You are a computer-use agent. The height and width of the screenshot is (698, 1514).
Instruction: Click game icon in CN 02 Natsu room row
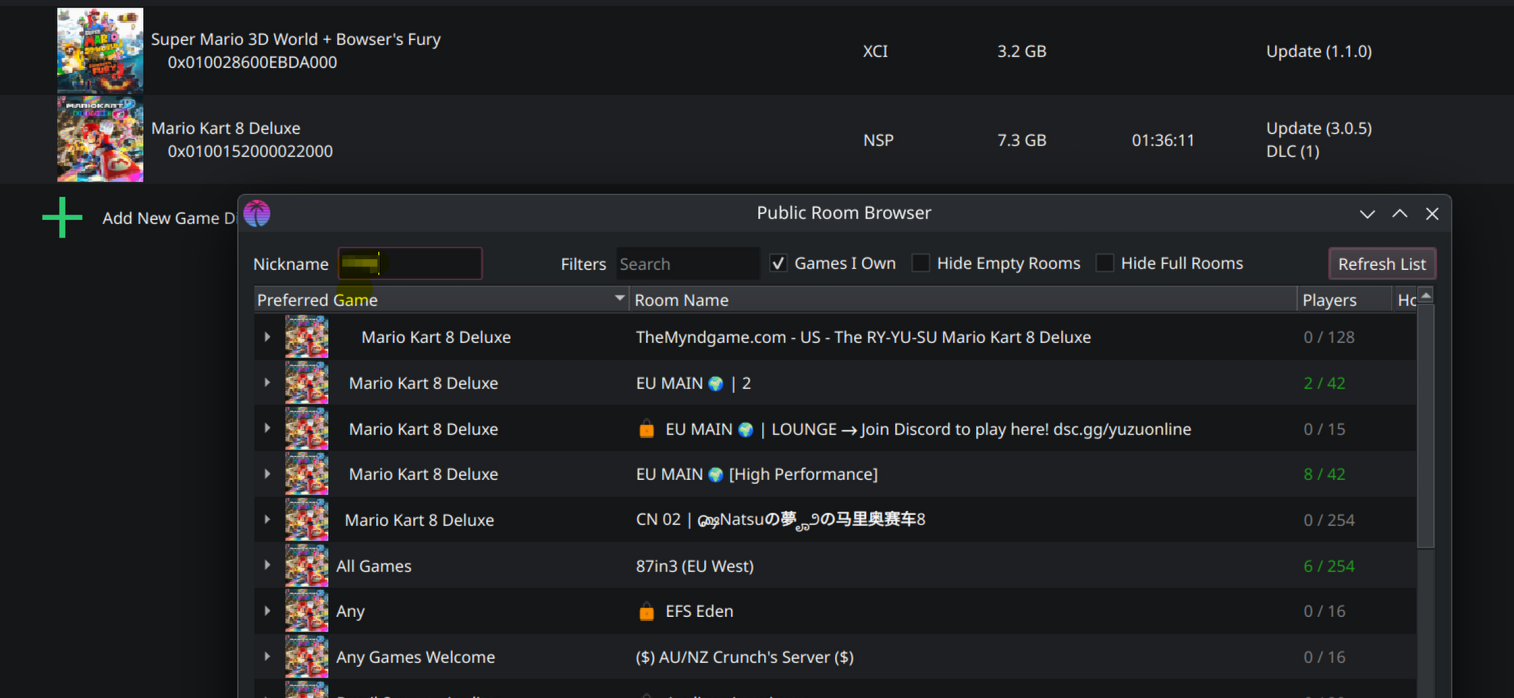306,520
